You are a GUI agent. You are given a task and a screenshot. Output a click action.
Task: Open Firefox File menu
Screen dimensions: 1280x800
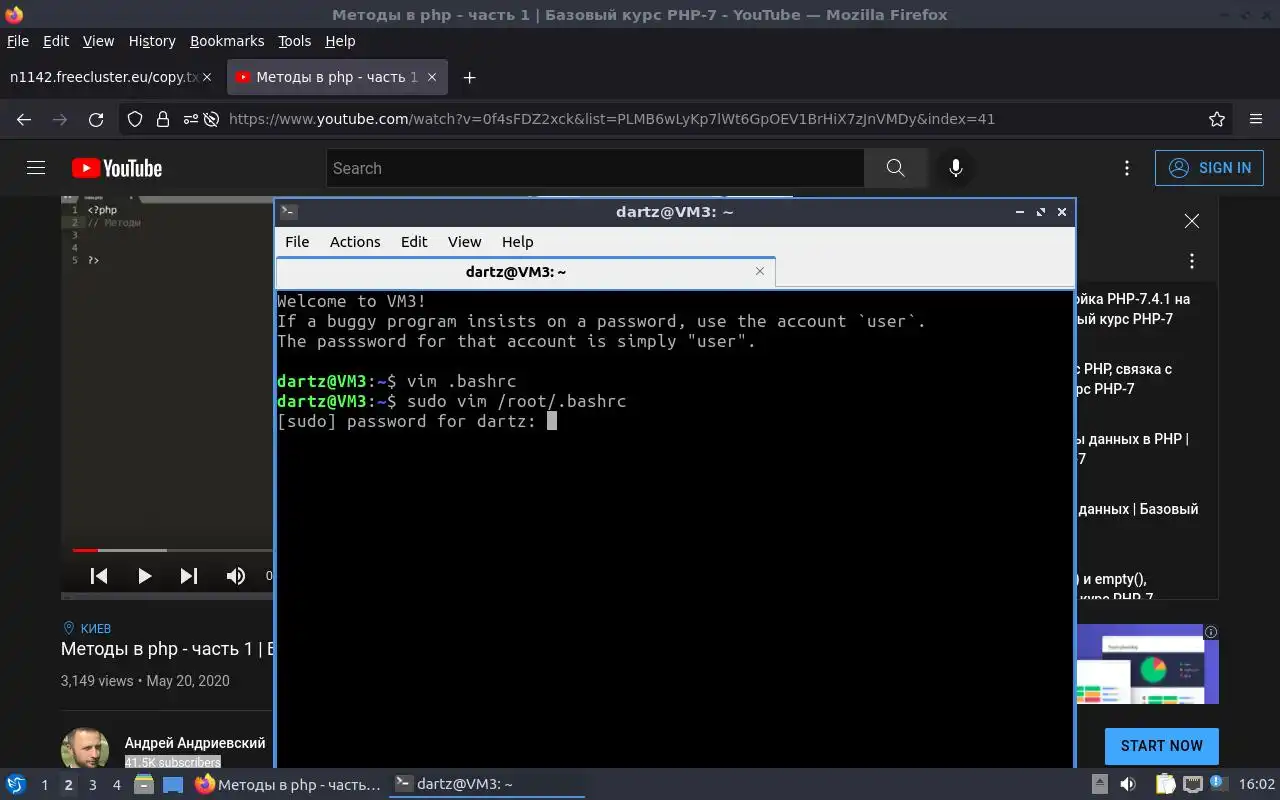click(x=18, y=41)
